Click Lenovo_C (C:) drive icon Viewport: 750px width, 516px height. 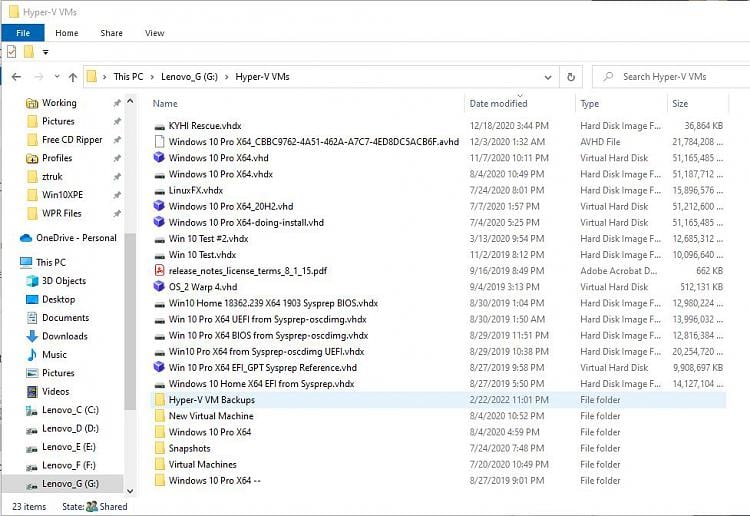pos(32,410)
